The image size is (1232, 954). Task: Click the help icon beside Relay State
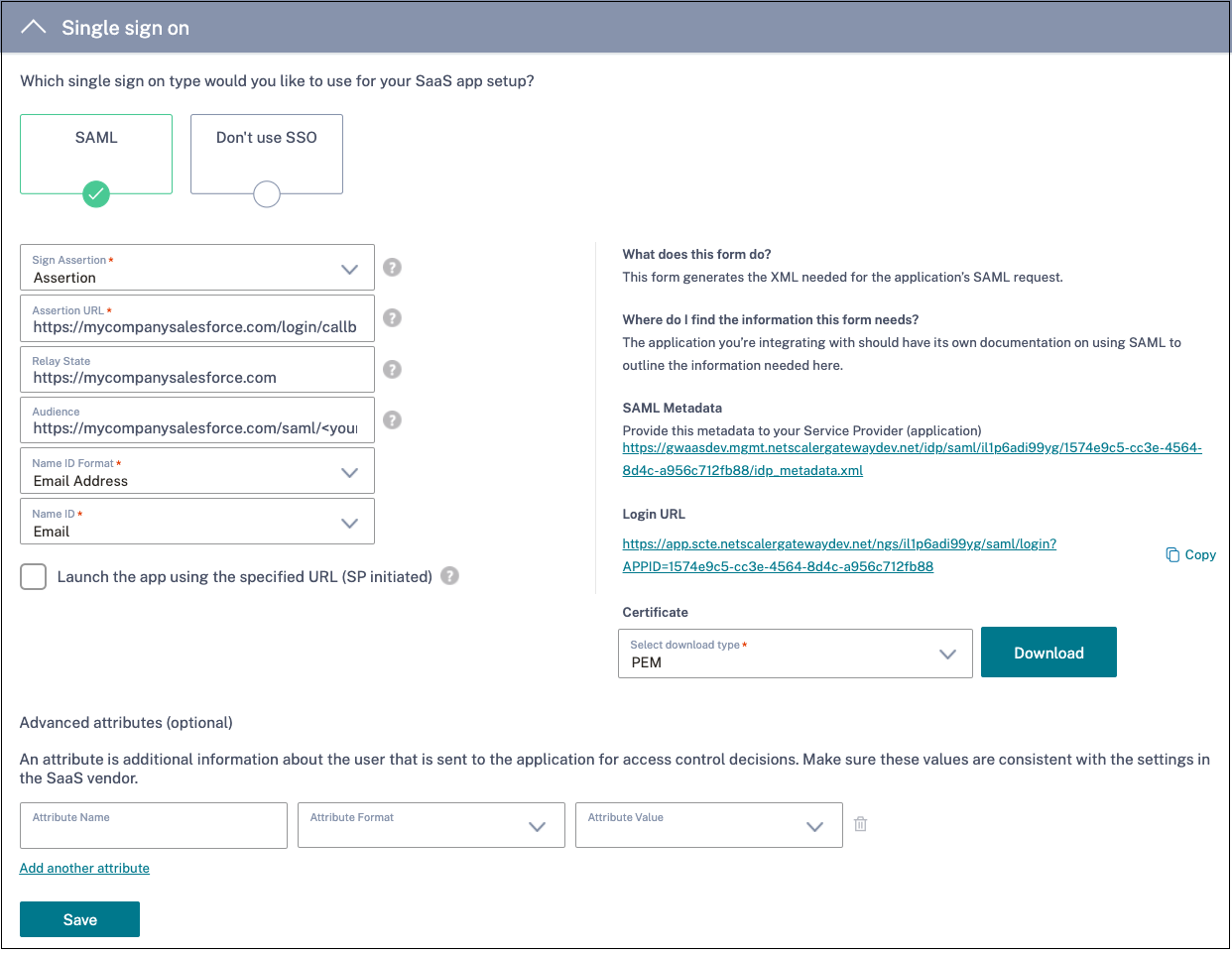tap(393, 370)
